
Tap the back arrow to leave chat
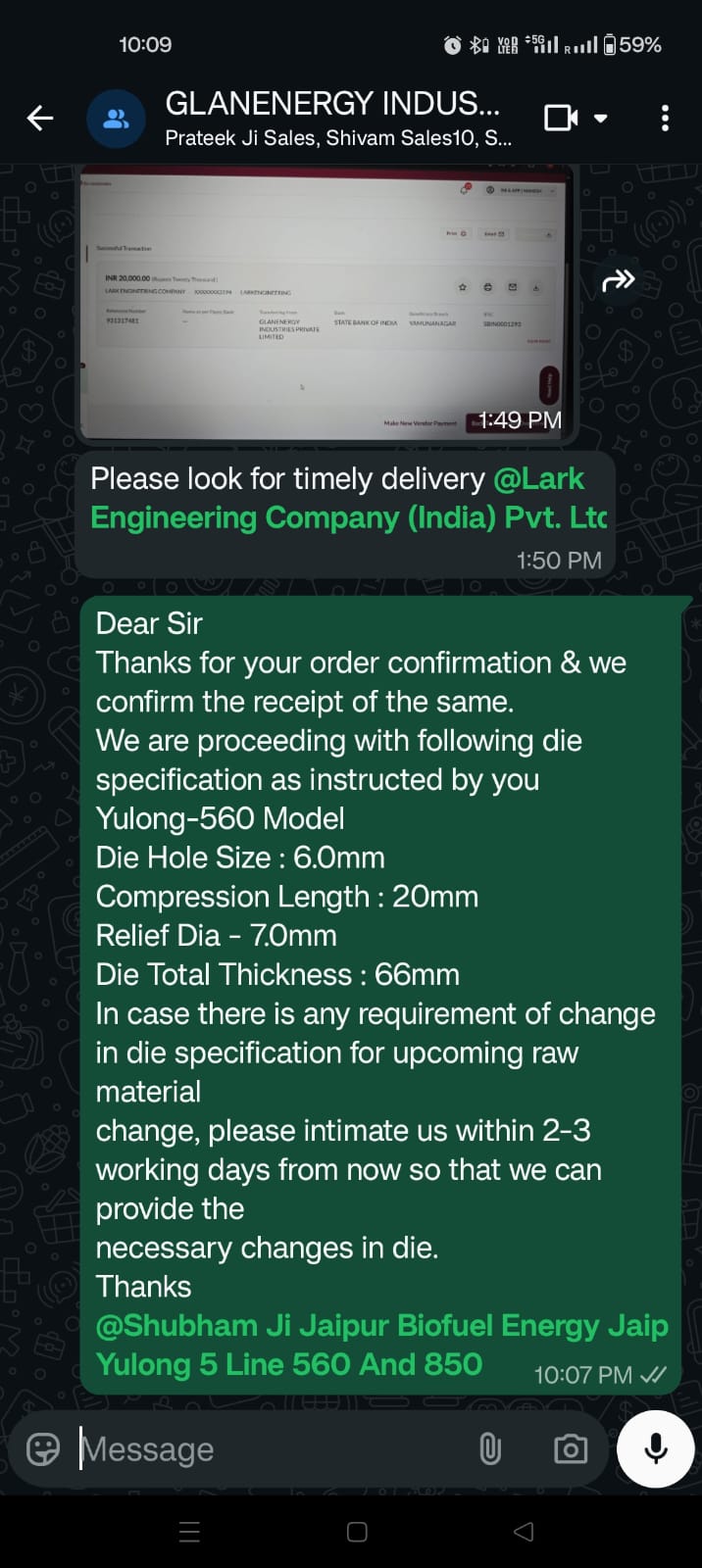[40, 119]
